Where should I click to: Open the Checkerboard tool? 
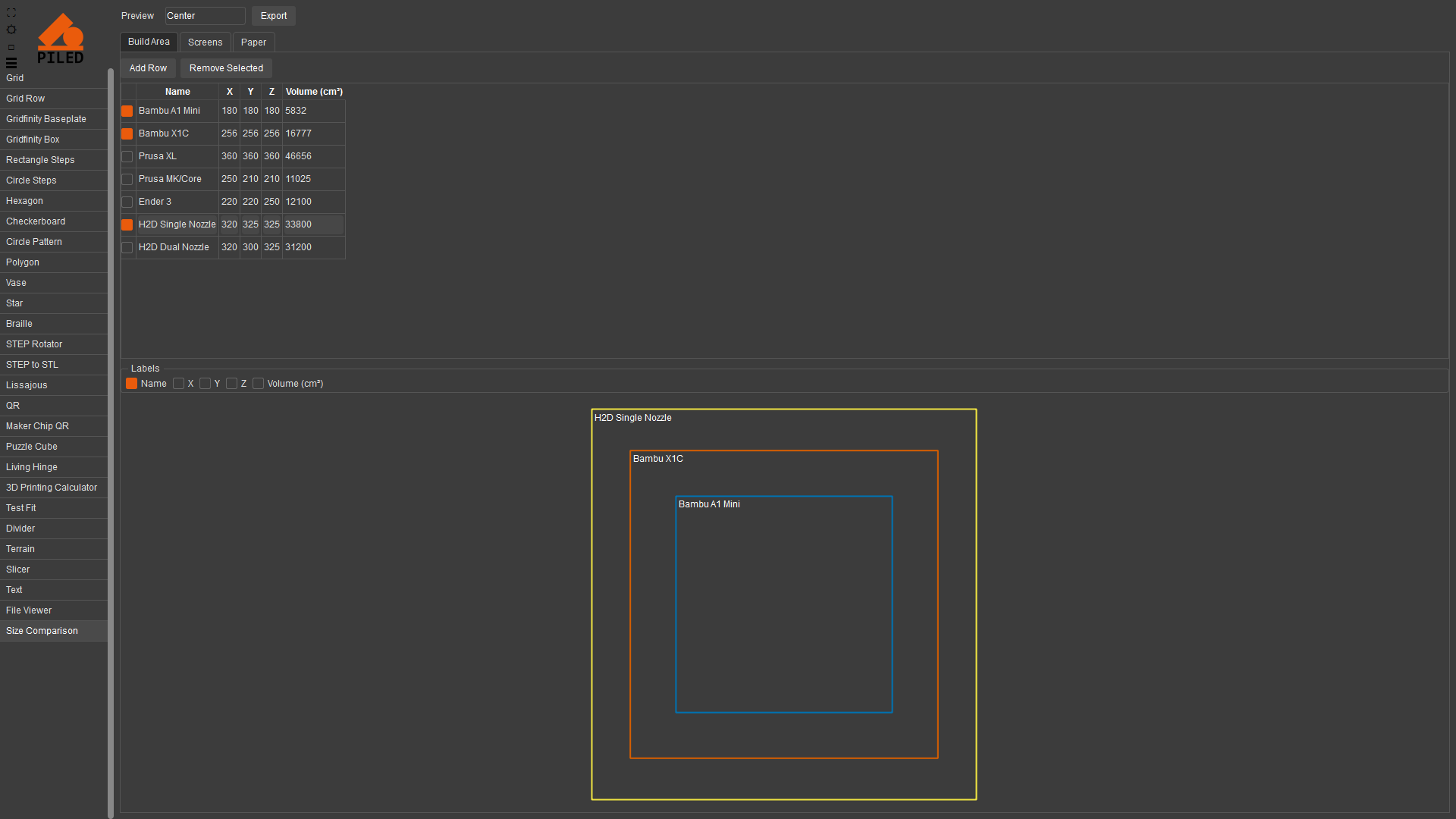click(x=54, y=221)
